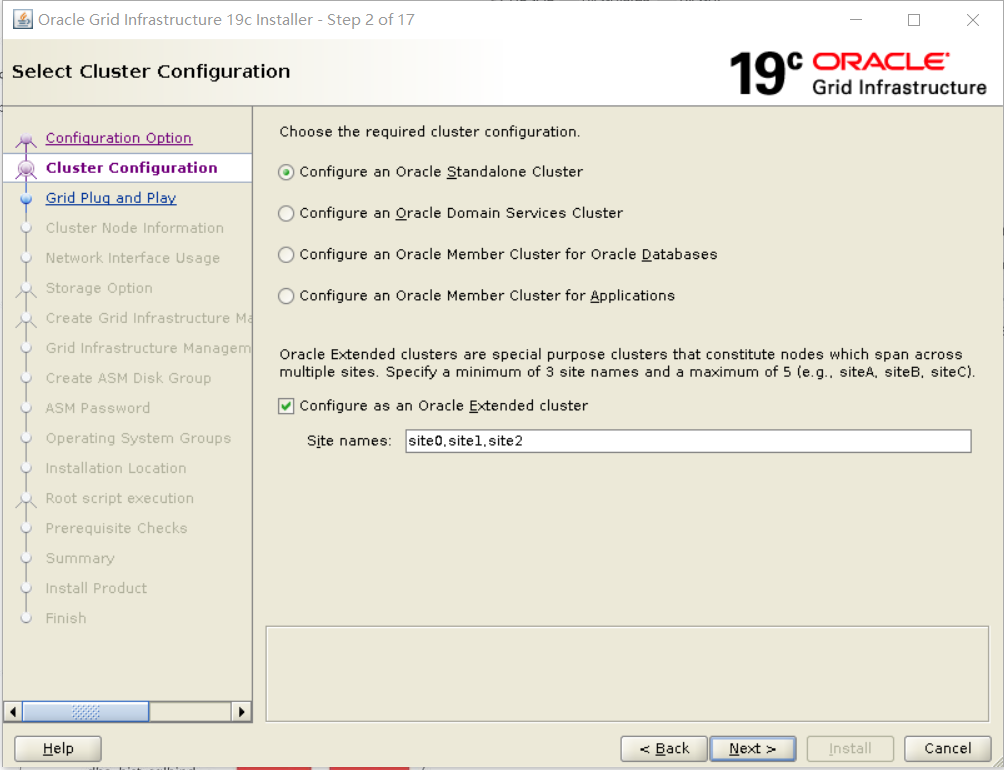Screen dimensions: 1004x770
Task: Click the Finish step text
Action: pos(66,618)
